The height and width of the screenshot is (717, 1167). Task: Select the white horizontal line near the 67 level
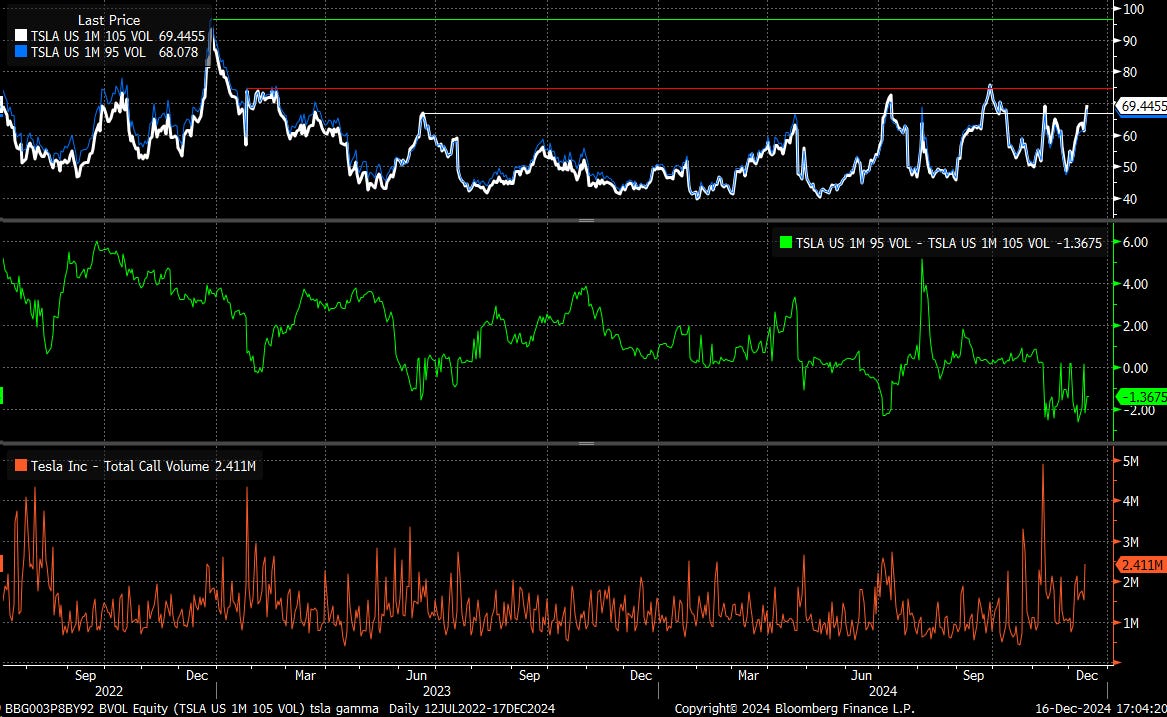767,113
